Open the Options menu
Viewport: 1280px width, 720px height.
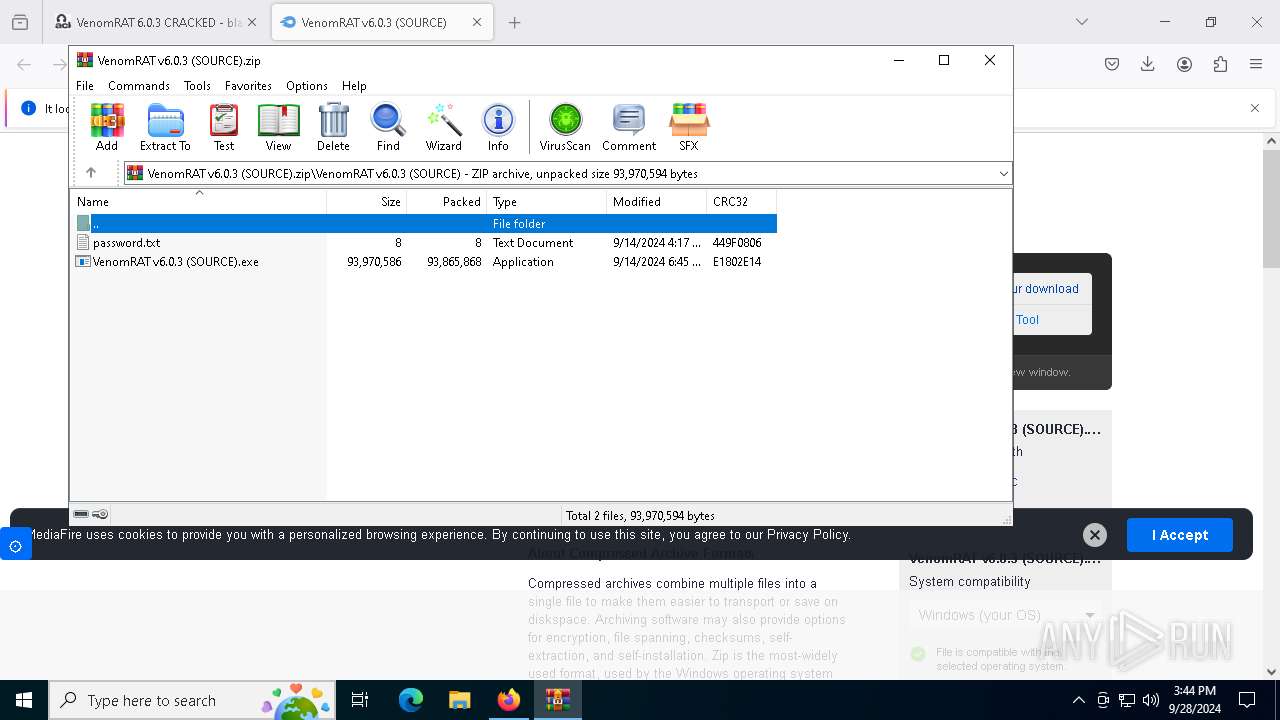click(307, 86)
